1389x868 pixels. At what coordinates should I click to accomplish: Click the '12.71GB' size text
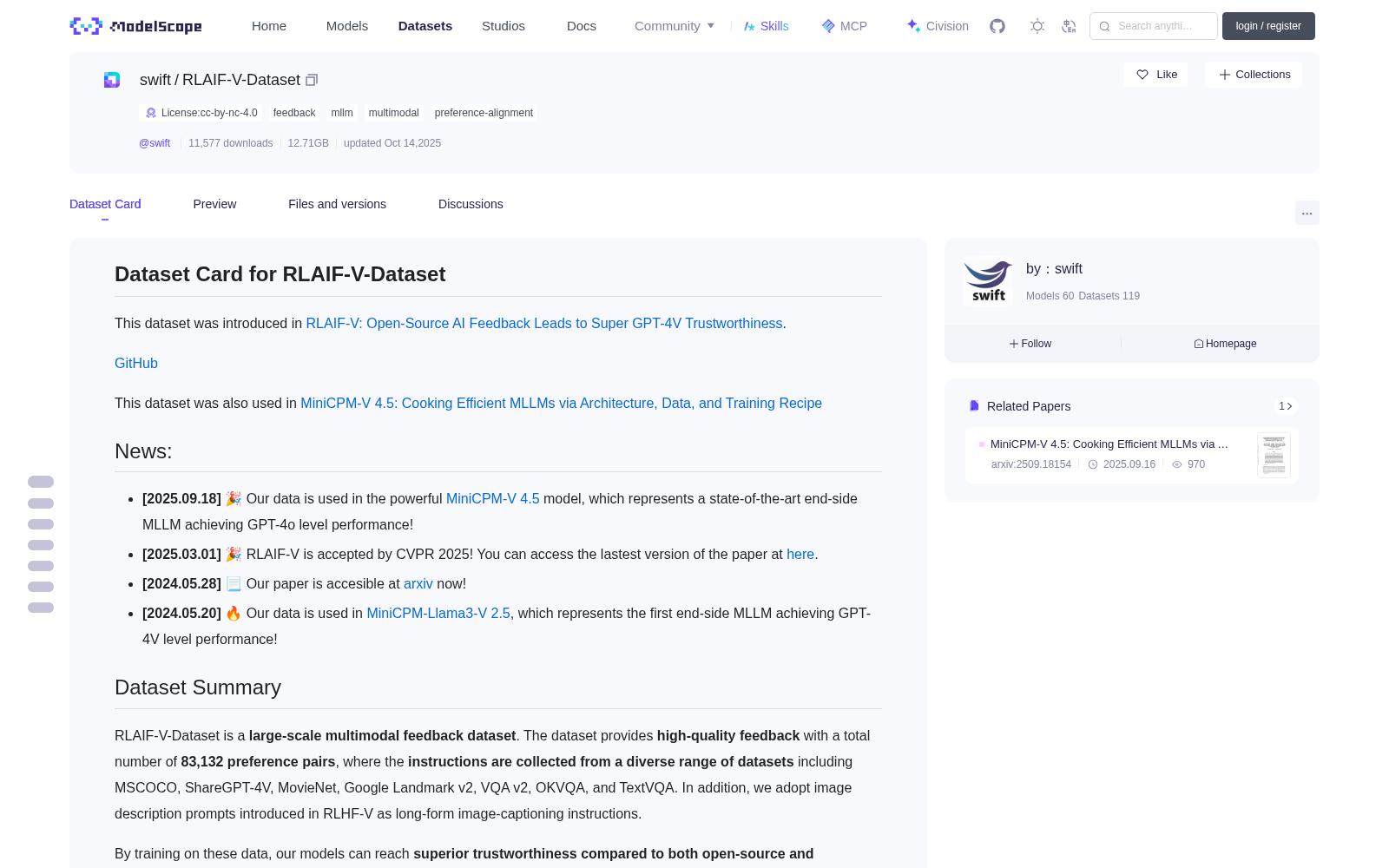pos(308,143)
